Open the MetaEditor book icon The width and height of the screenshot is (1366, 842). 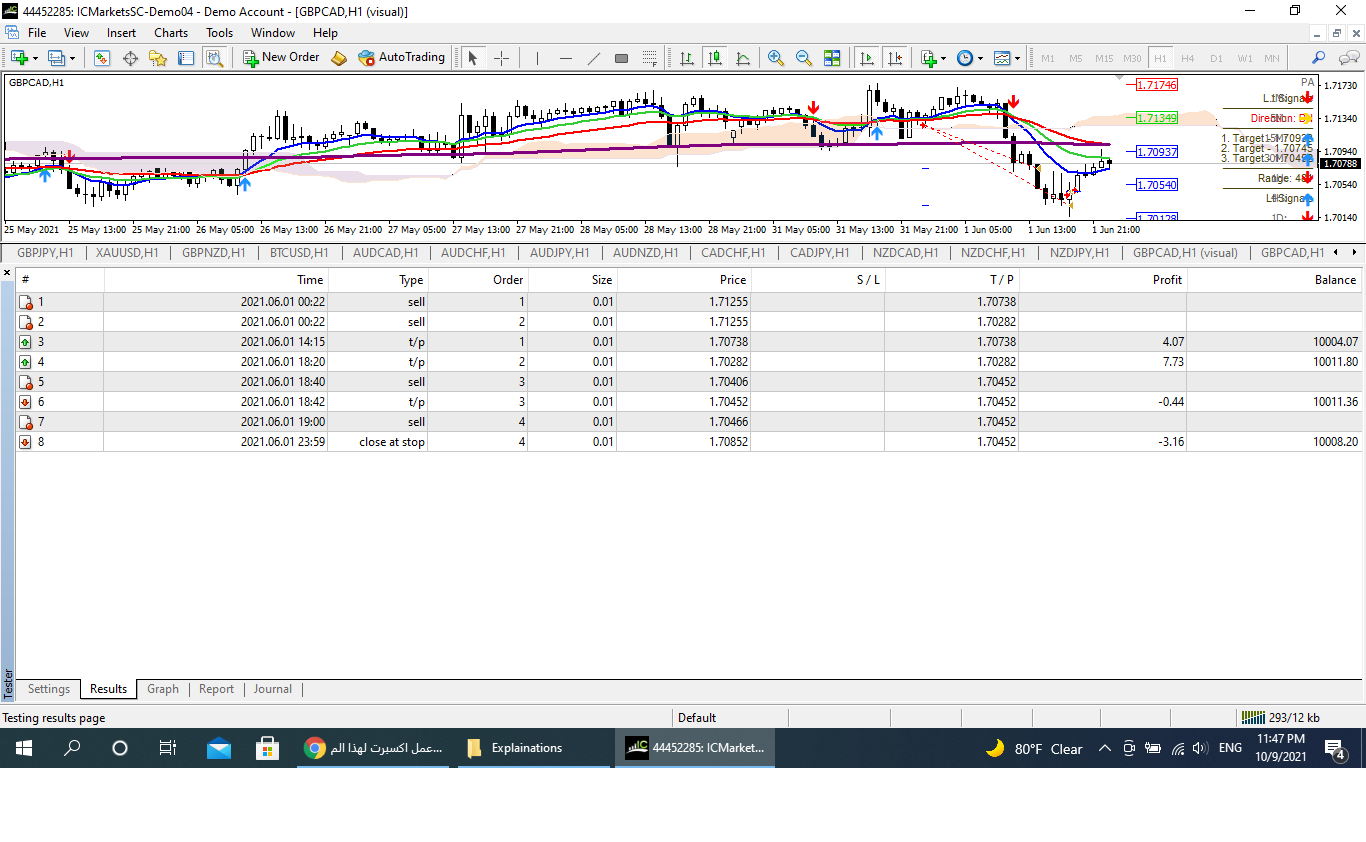[339, 58]
